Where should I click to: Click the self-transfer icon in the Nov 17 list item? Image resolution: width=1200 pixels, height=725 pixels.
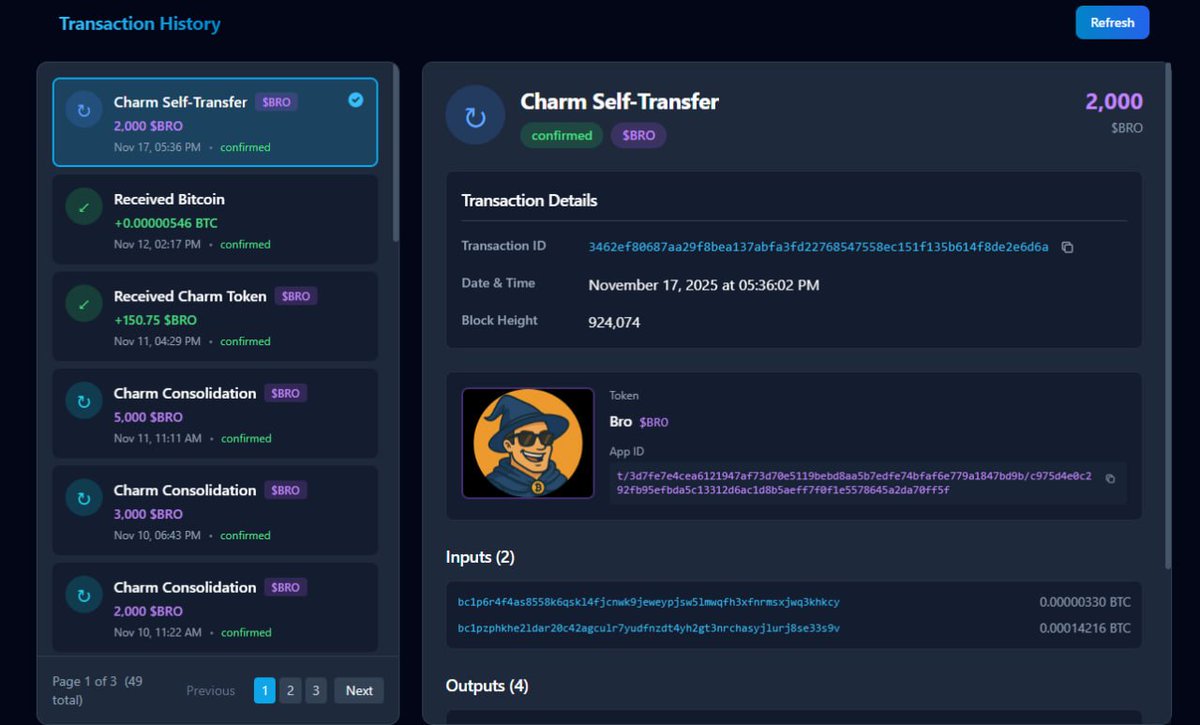pyautogui.click(x=84, y=110)
